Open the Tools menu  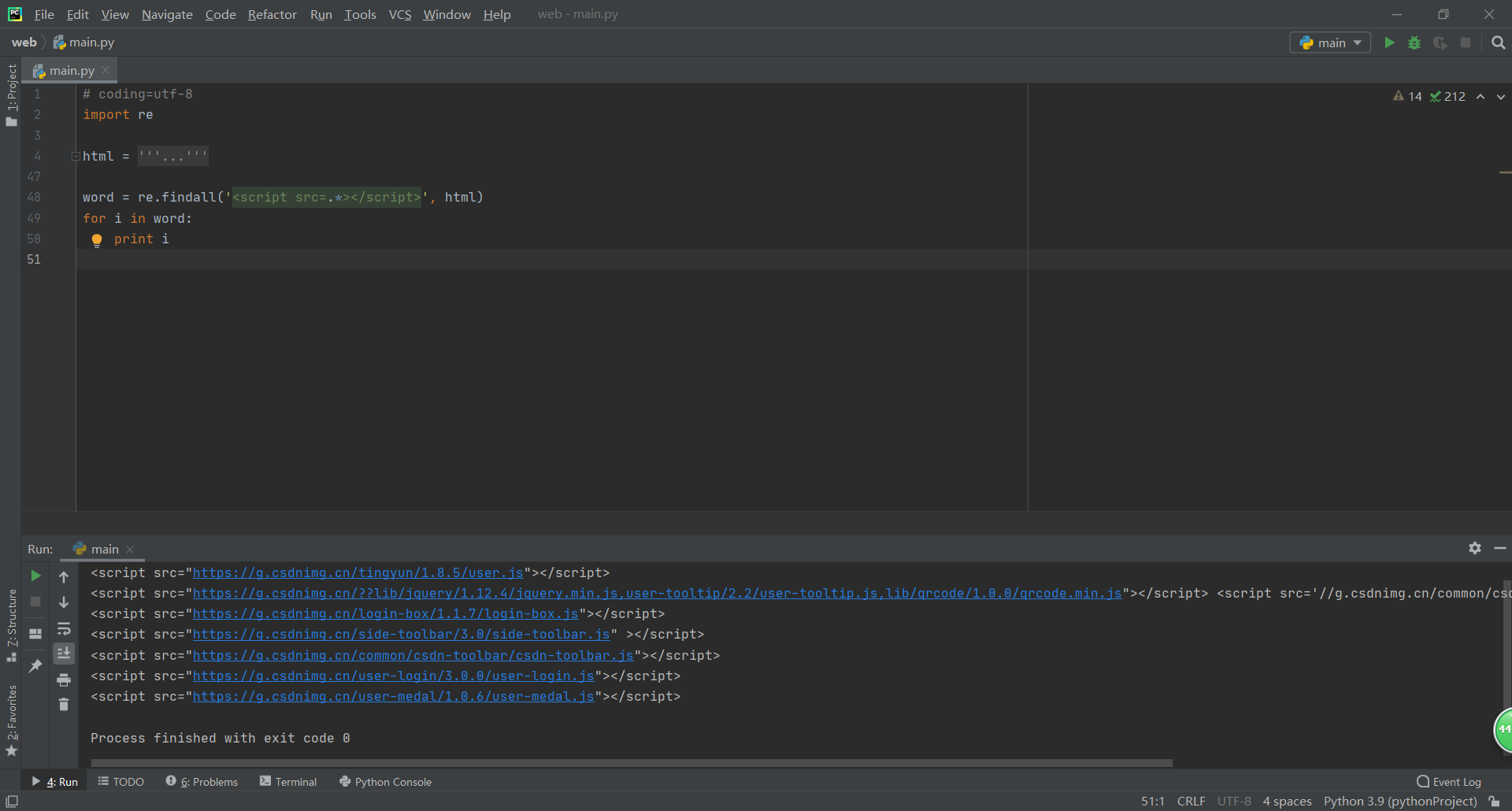point(360,14)
